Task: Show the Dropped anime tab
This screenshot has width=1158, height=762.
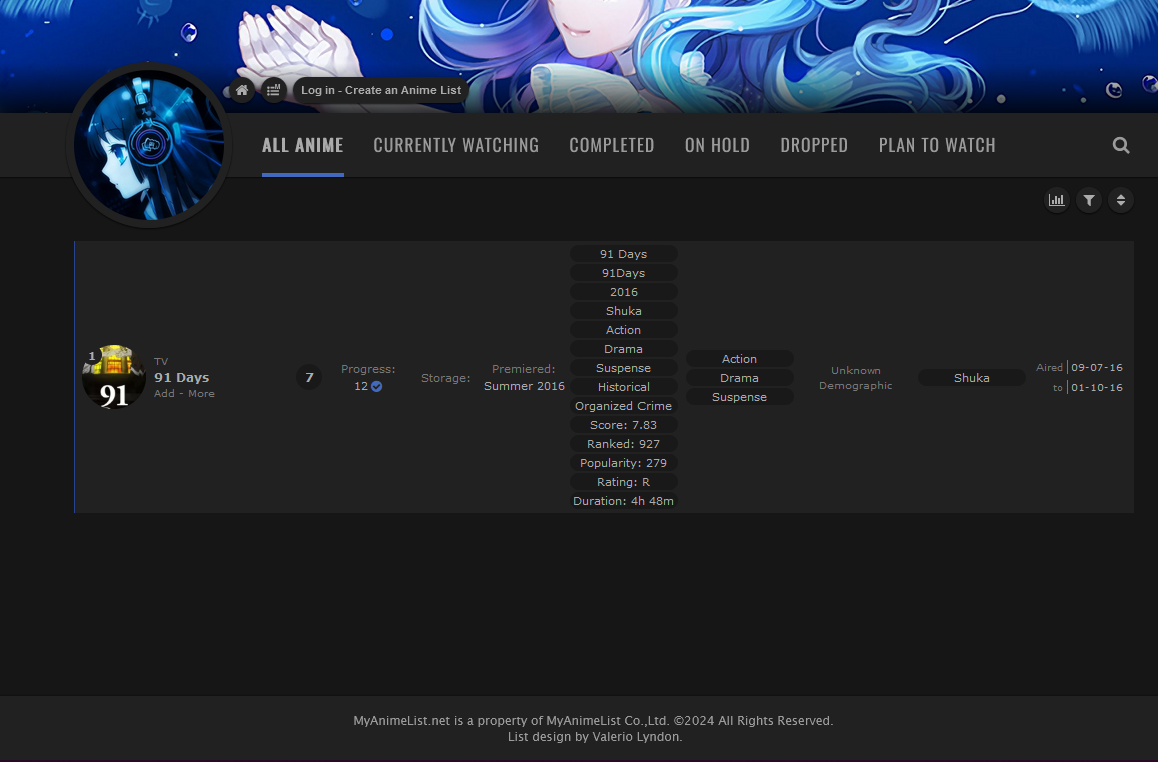Action: [x=814, y=145]
